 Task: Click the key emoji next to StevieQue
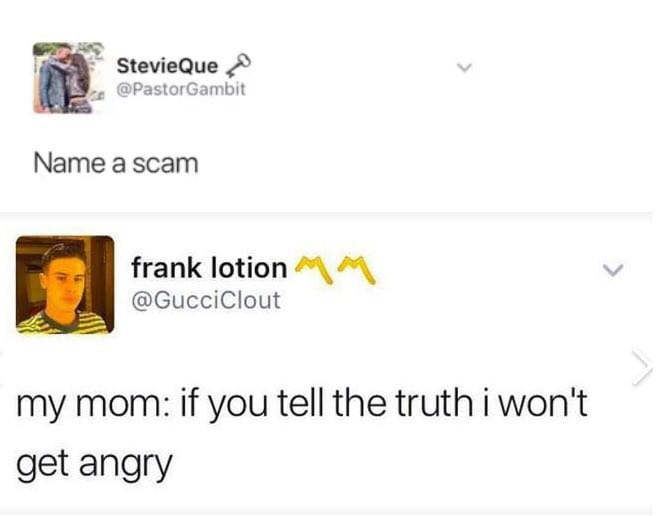coord(238,66)
